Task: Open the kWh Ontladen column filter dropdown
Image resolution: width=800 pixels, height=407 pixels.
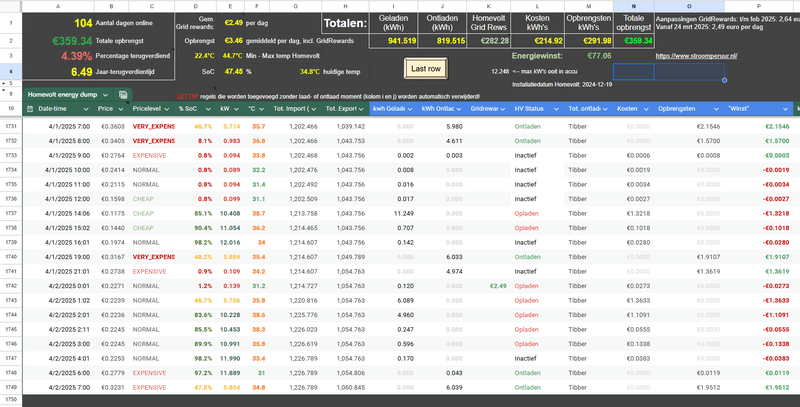Action: pos(459,109)
